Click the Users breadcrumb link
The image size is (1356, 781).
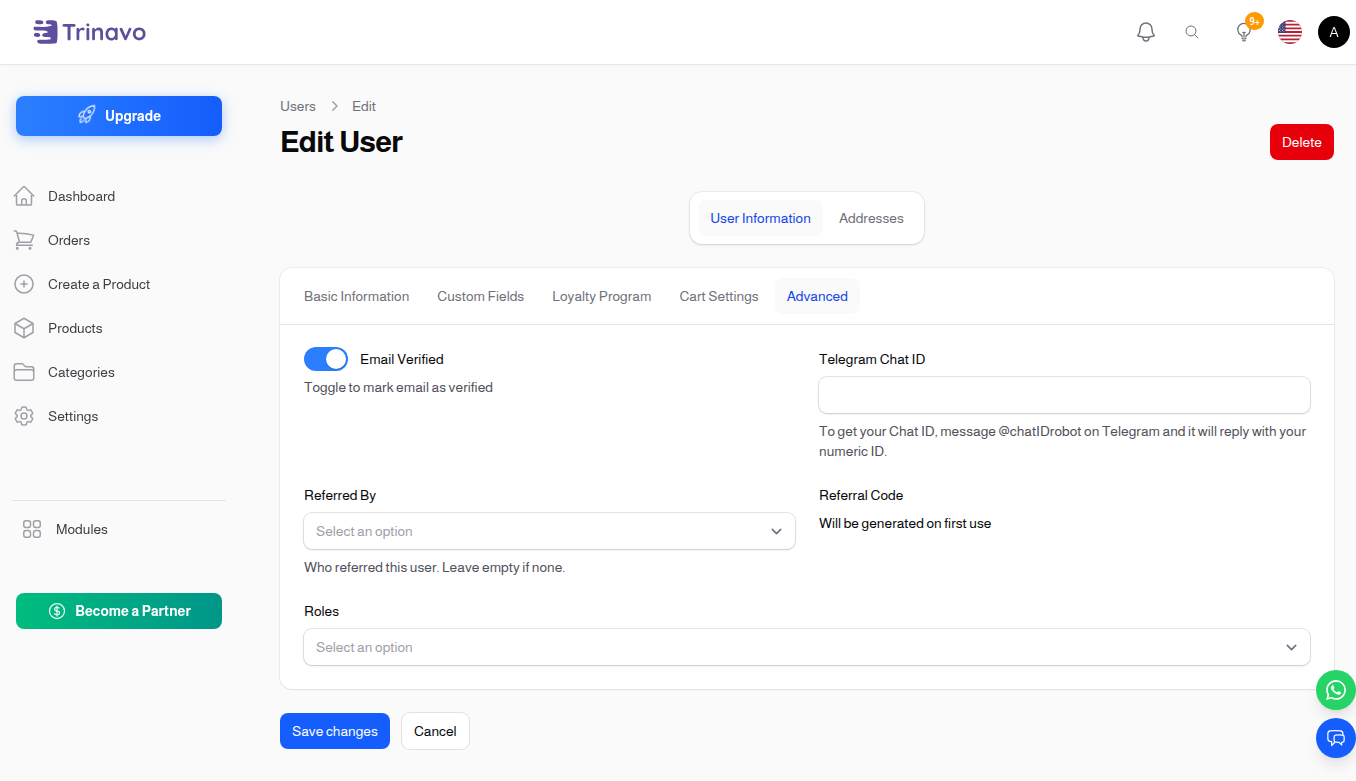[298, 106]
